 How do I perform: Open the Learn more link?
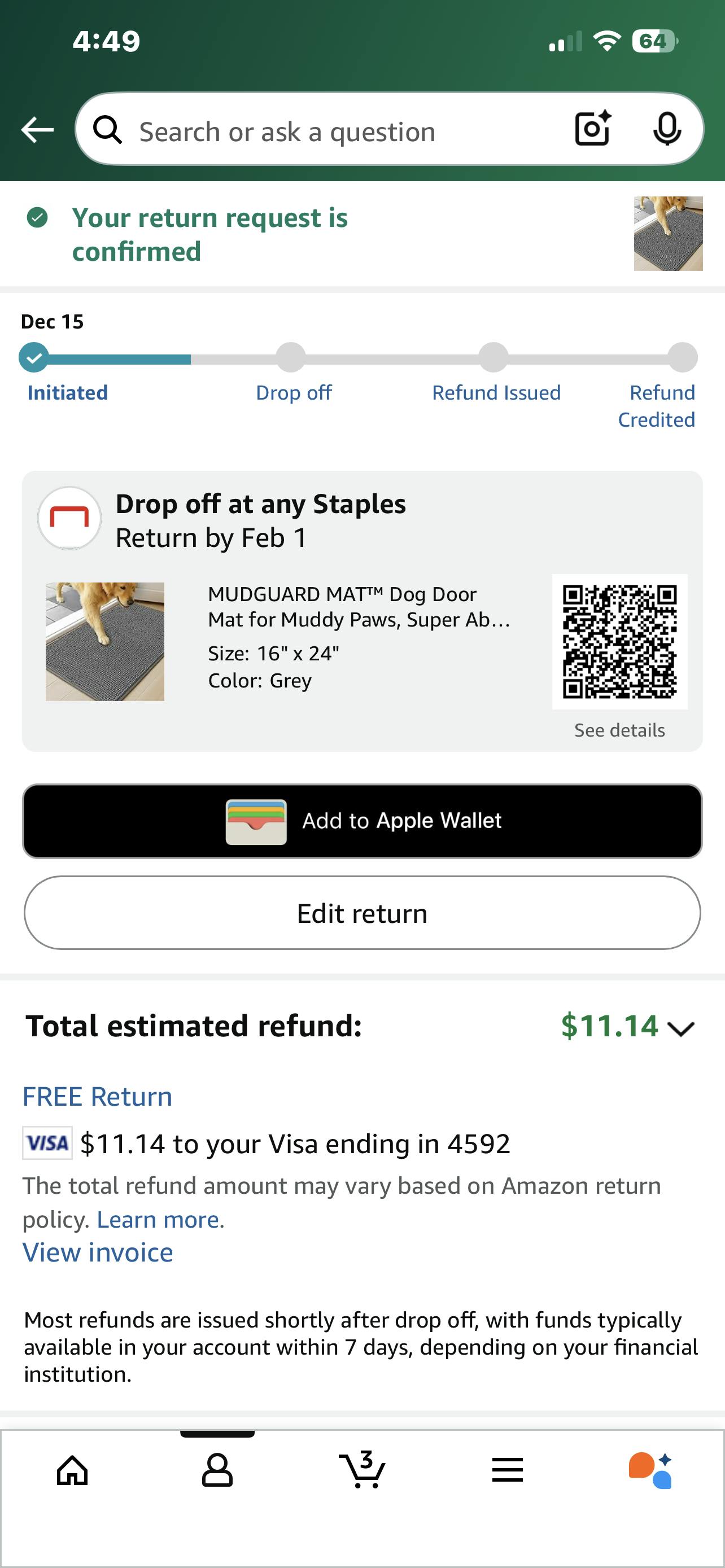coord(161,1220)
